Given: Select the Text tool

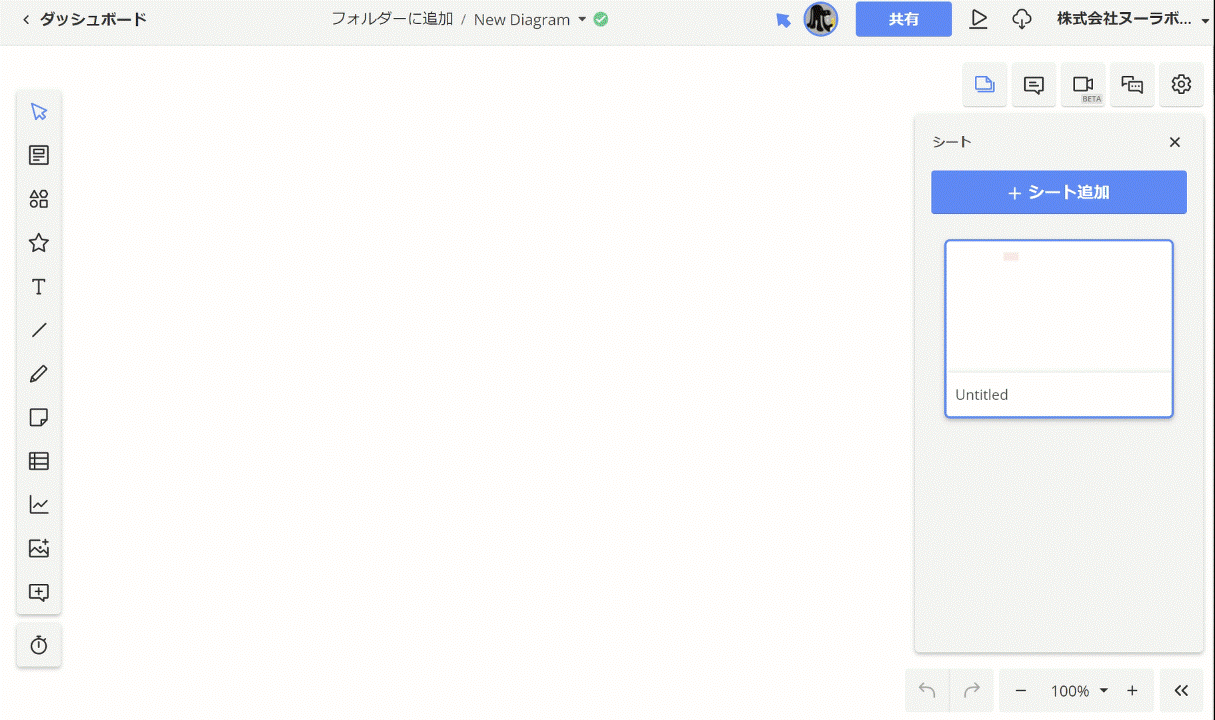Looking at the screenshot, I should click(39, 287).
